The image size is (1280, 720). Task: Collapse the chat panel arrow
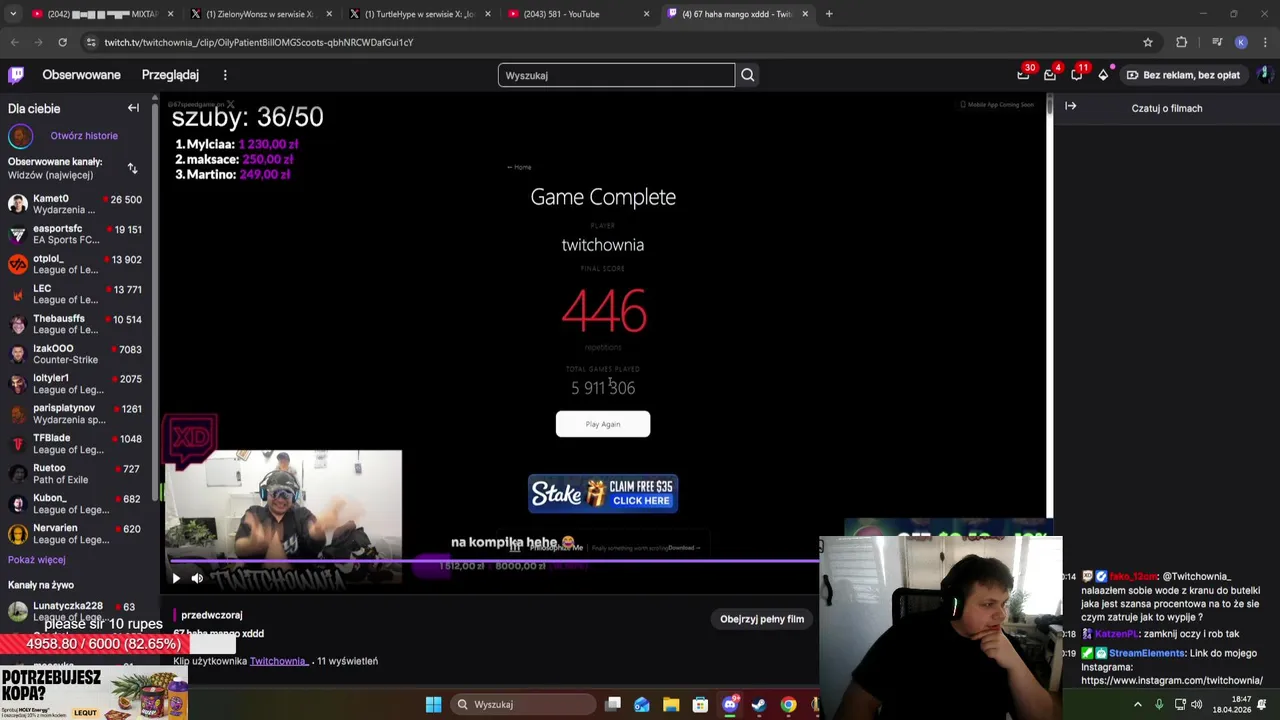pyautogui.click(x=1070, y=106)
